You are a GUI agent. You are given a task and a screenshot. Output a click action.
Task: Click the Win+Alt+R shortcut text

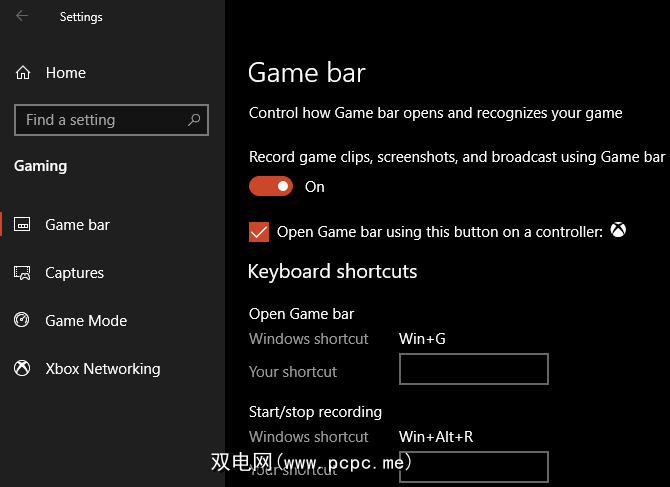point(436,437)
